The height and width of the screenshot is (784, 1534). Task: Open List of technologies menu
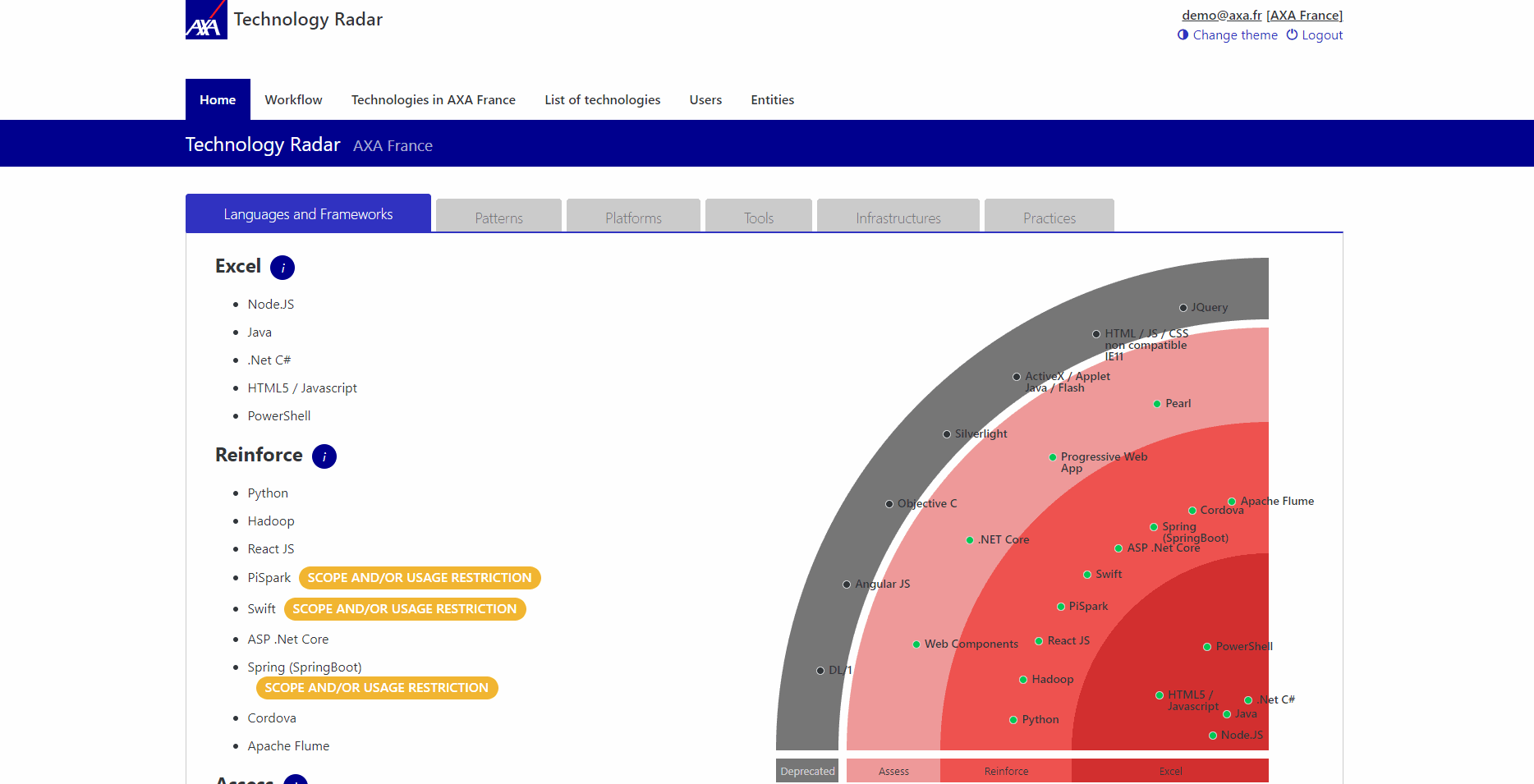coord(603,99)
